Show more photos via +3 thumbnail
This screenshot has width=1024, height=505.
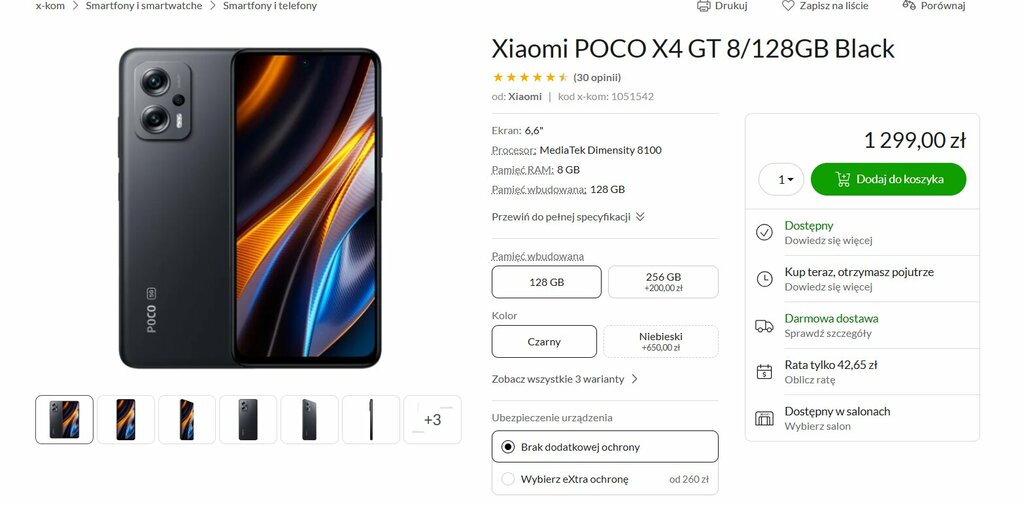tap(432, 419)
